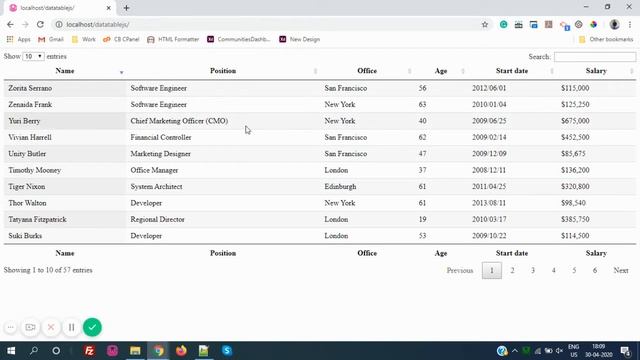Show hidden tray icons chevron
The width and height of the screenshot is (640, 360).
[x=515, y=351]
